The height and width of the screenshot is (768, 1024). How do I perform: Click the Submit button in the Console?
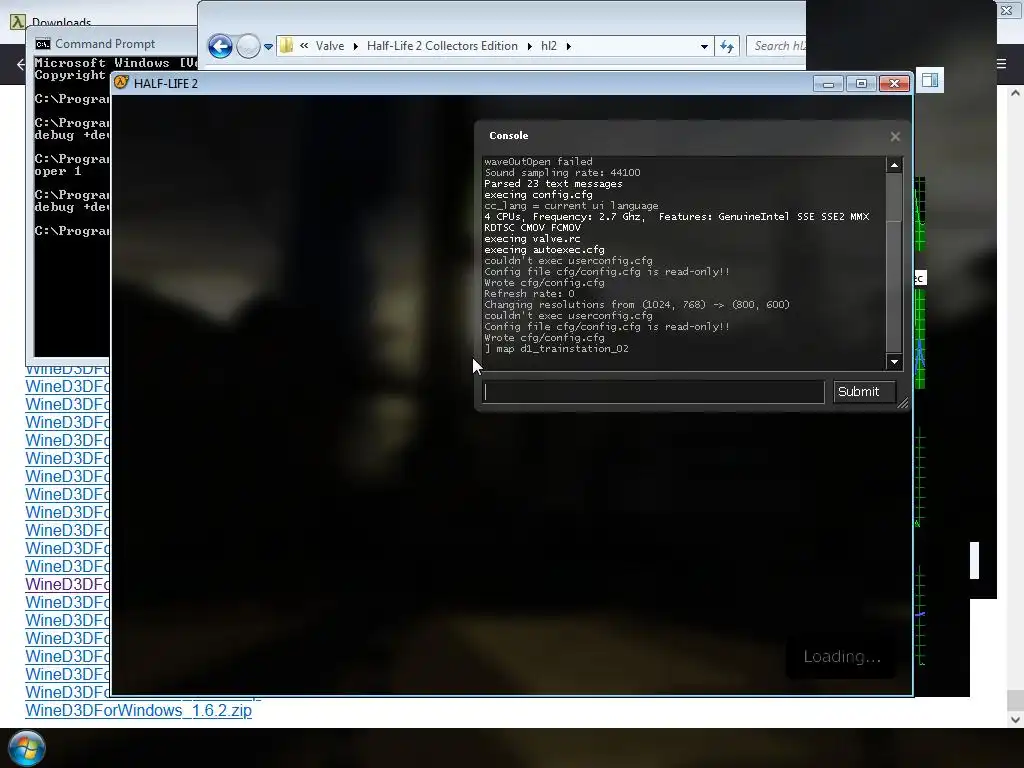click(864, 392)
